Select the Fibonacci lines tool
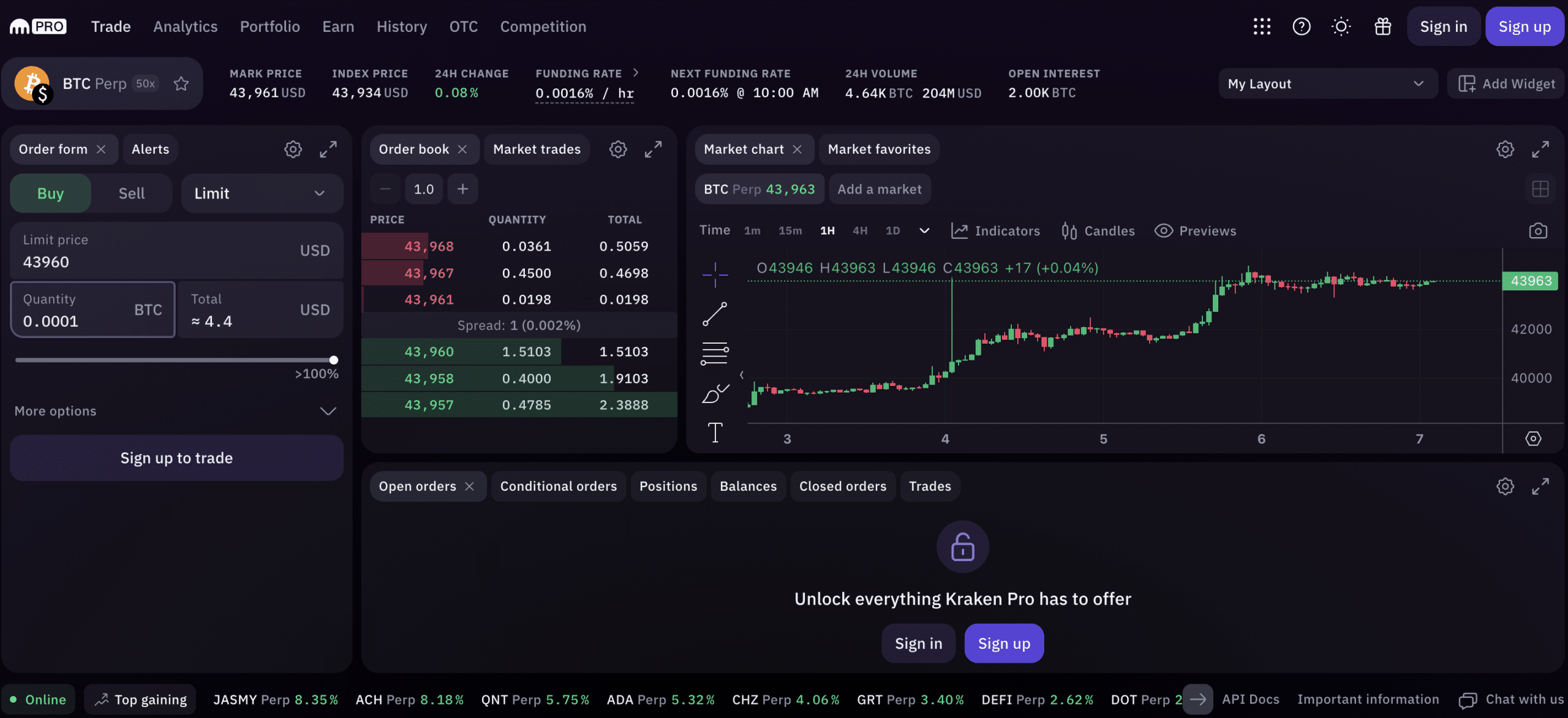The image size is (1568, 718). 715,353
